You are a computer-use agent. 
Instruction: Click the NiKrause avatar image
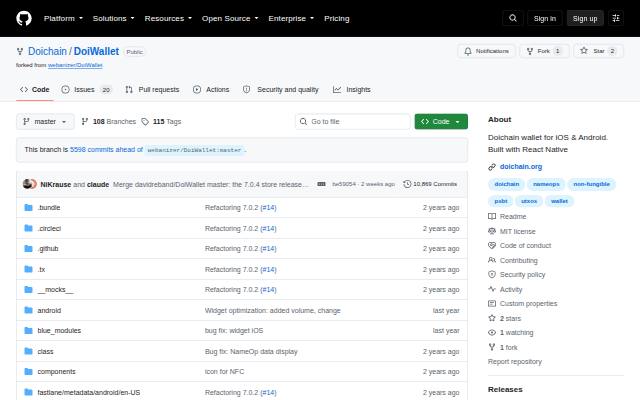(x=28, y=184)
